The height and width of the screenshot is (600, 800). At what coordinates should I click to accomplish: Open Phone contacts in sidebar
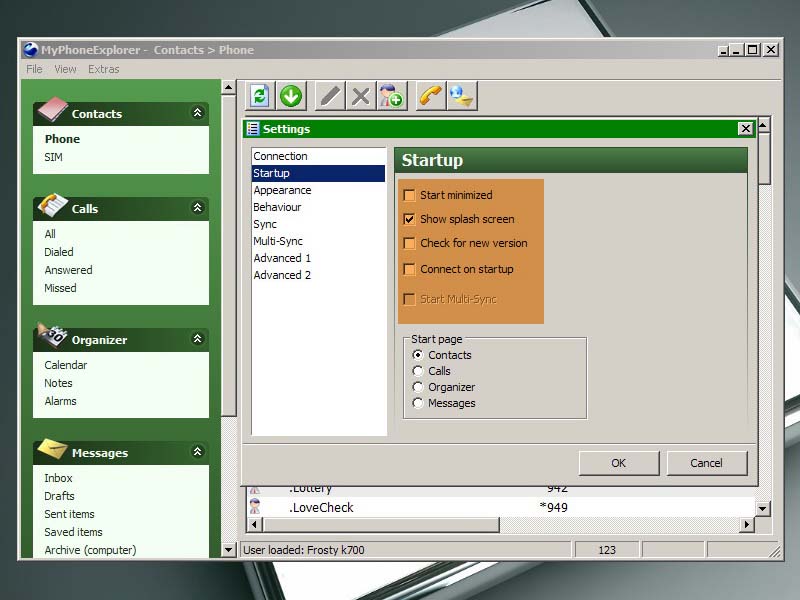point(62,139)
